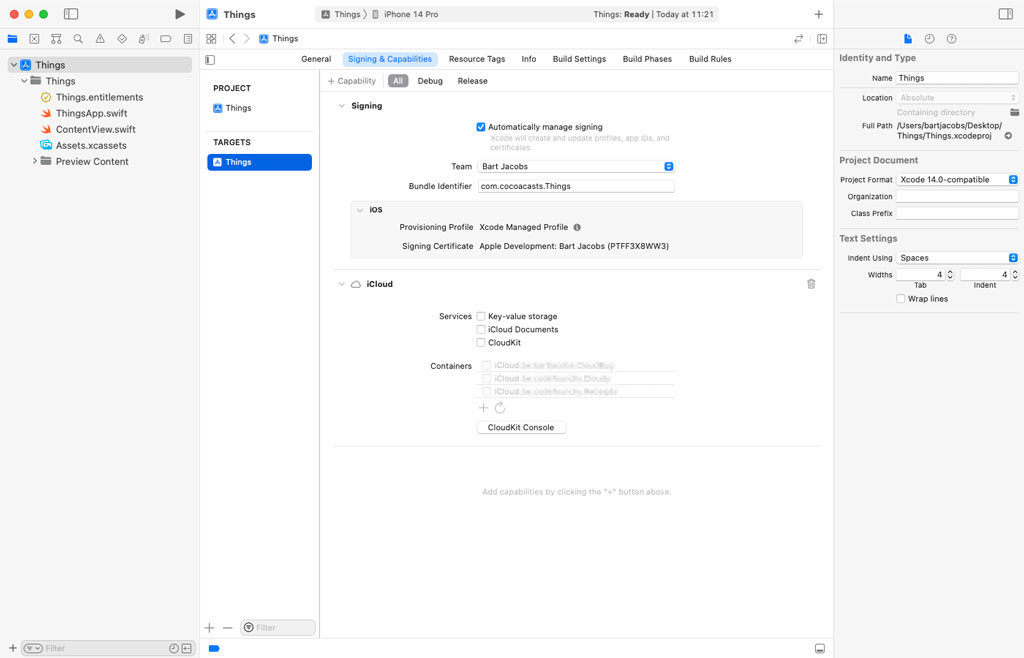Toggle the inspectors panel in the toolbar
The height and width of the screenshot is (658, 1024).
pyautogui.click(x=1006, y=14)
